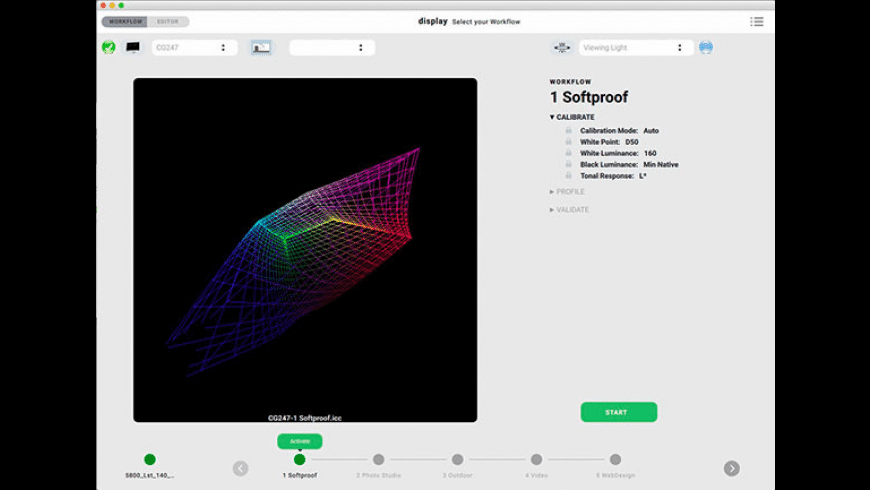Click the White Luminance value 160
The width and height of the screenshot is (870, 490).
[650, 153]
